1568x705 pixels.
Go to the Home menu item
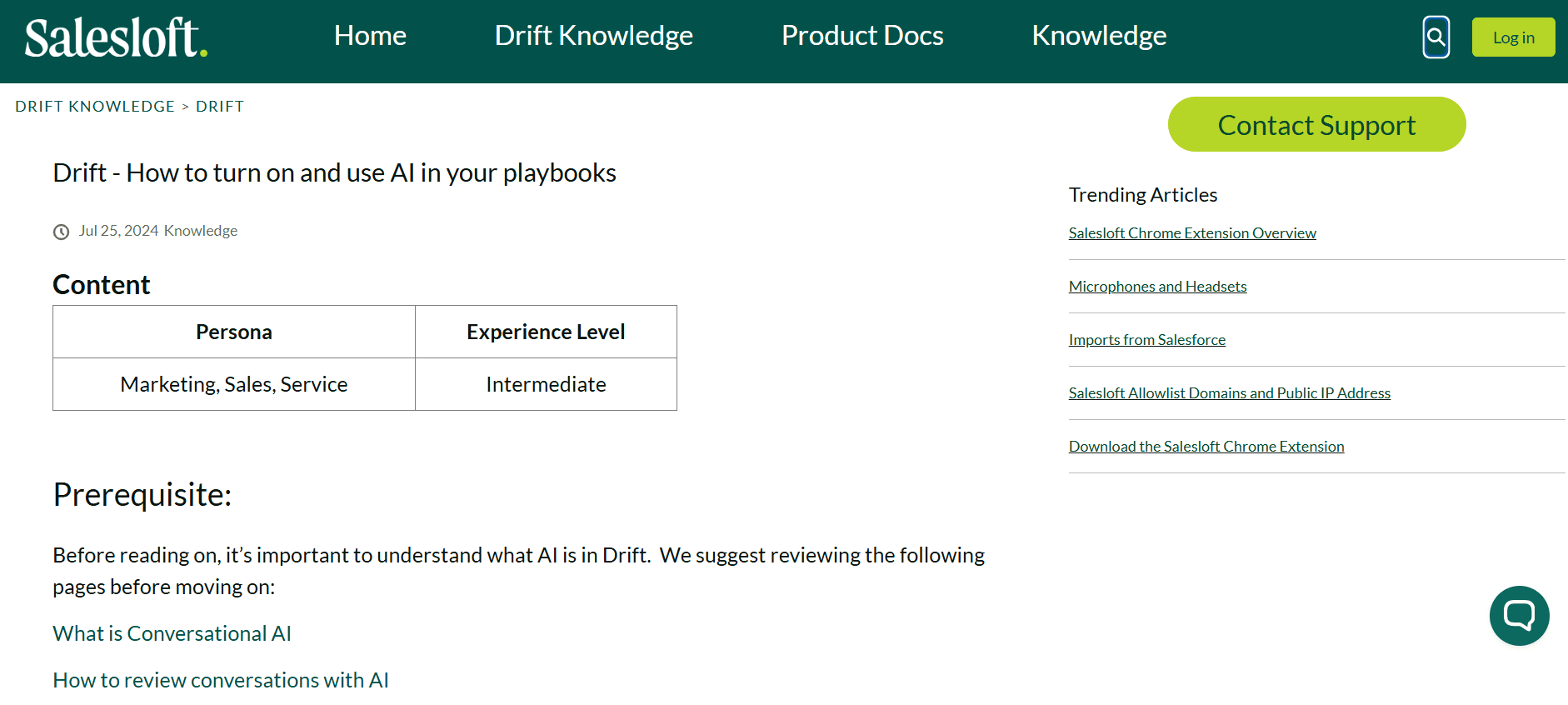(x=370, y=36)
